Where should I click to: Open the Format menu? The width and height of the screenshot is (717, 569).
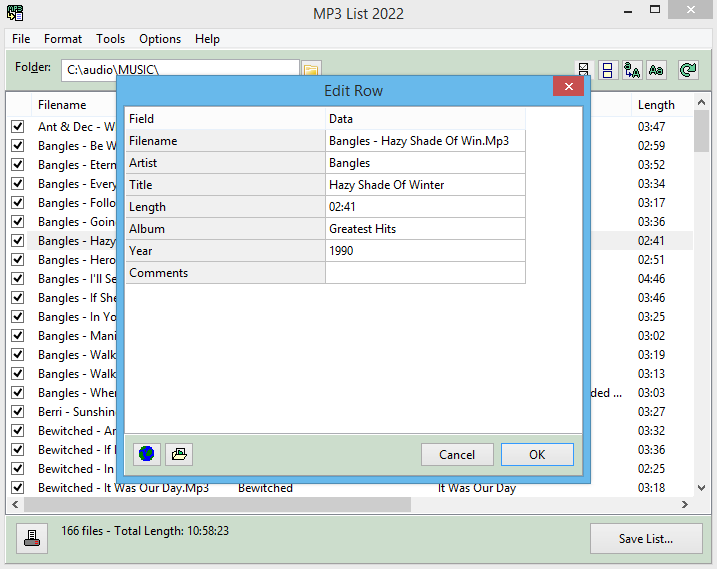point(63,39)
